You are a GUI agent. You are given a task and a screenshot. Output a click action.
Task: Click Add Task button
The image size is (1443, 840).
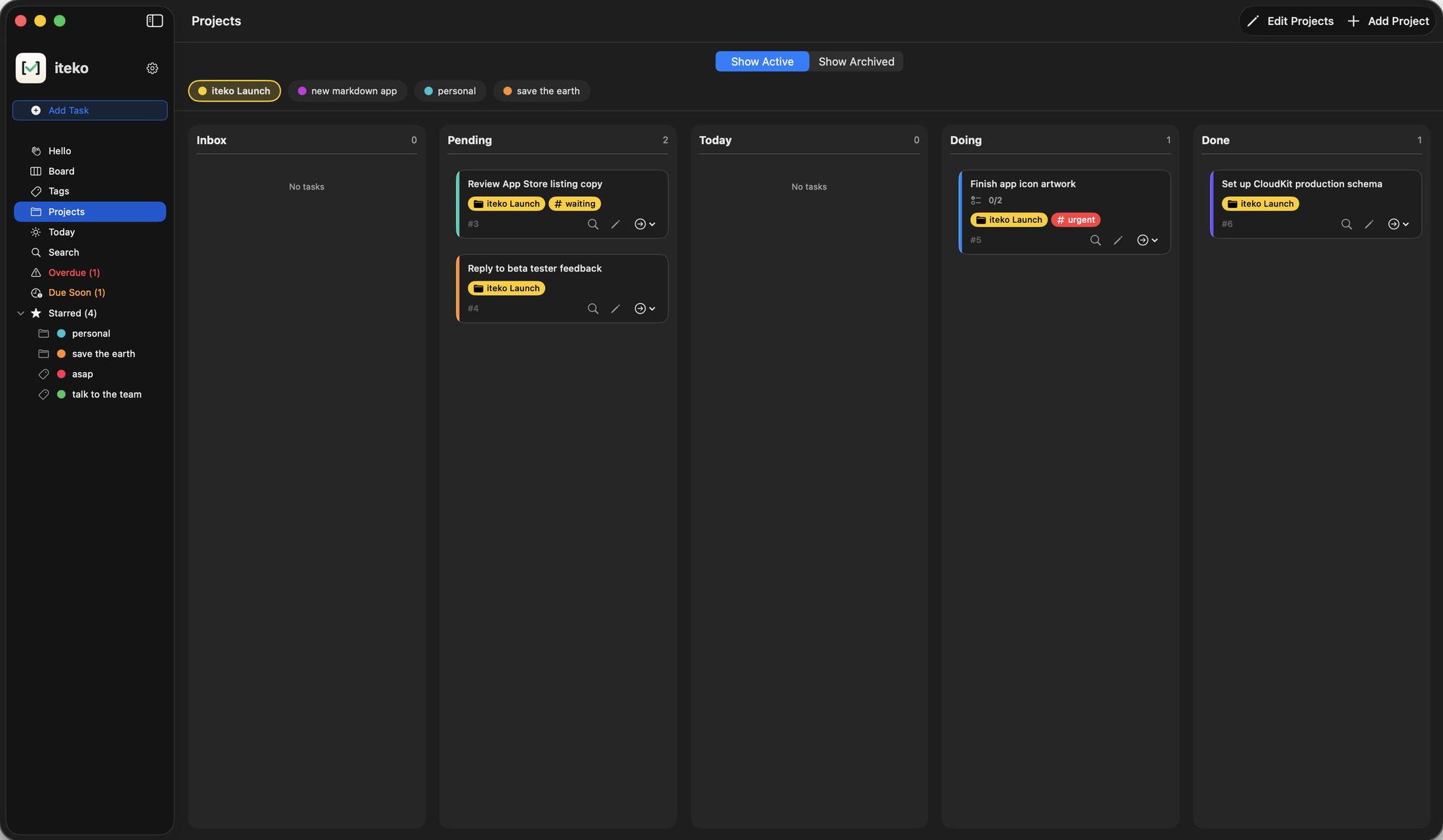[x=90, y=110]
